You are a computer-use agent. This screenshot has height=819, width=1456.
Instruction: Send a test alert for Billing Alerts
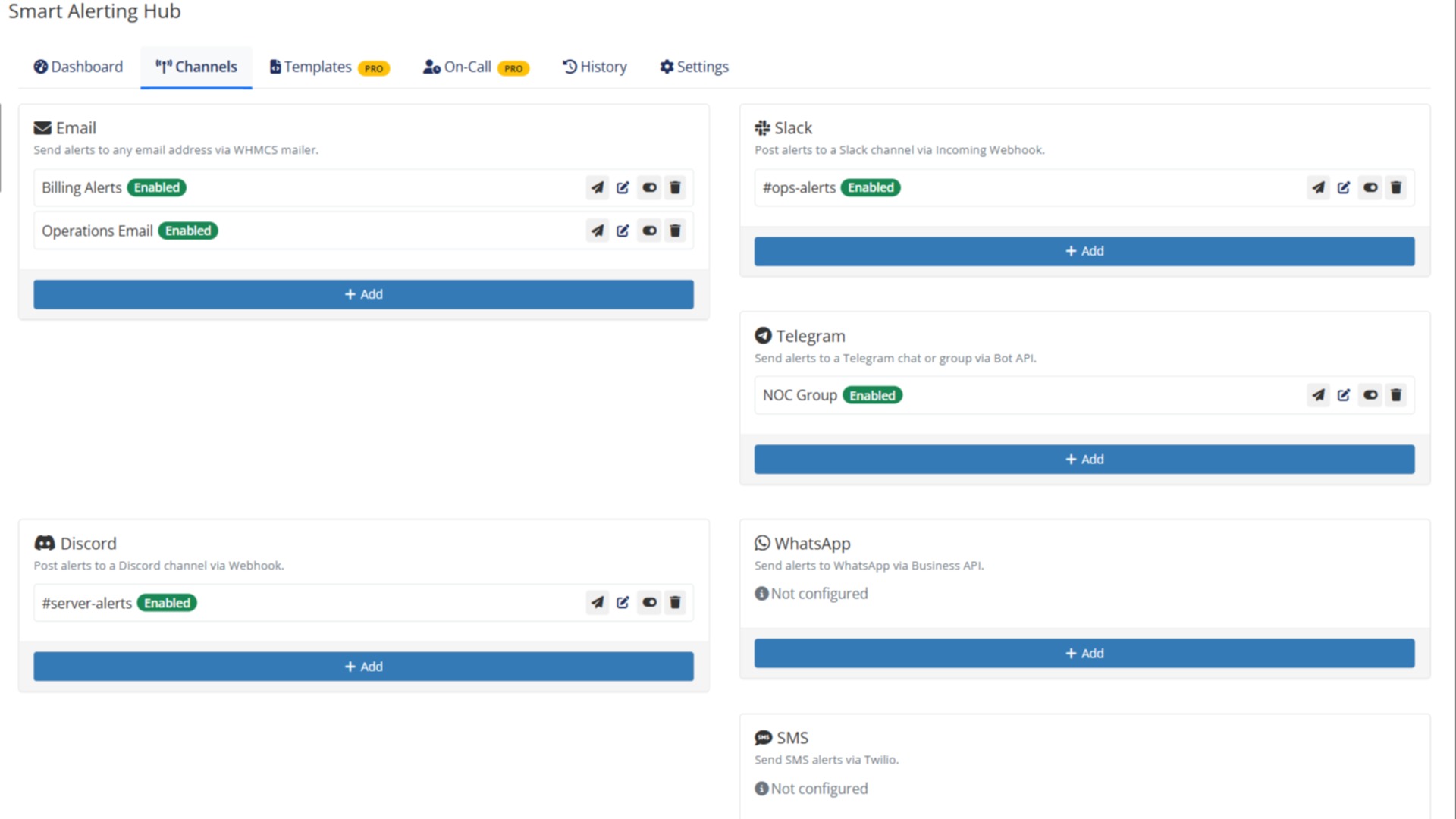coord(597,187)
